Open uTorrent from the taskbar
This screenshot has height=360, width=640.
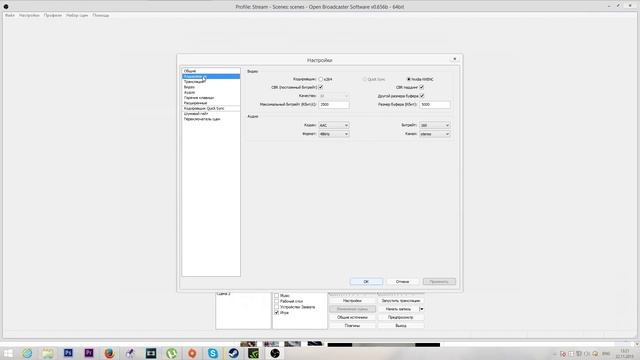[171, 353]
